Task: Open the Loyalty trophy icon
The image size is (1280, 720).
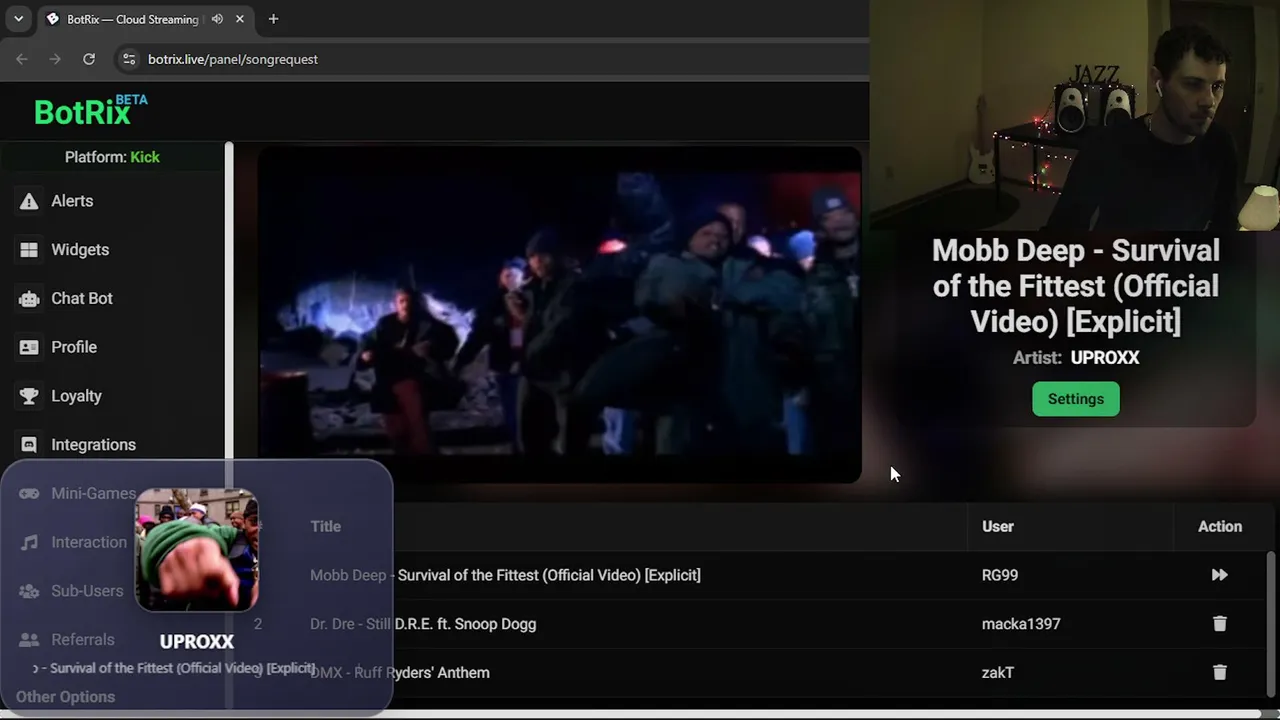Action: coord(29,396)
